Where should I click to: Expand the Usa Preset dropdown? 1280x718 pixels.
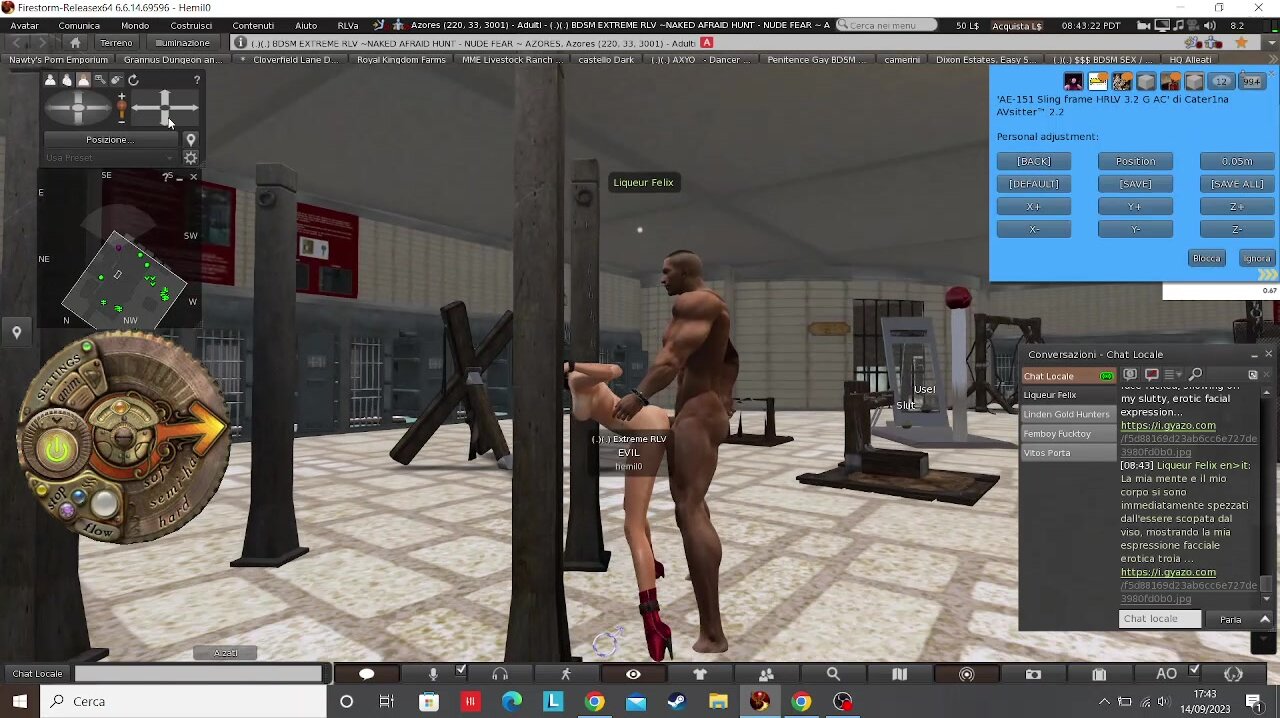[x=108, y=158]
